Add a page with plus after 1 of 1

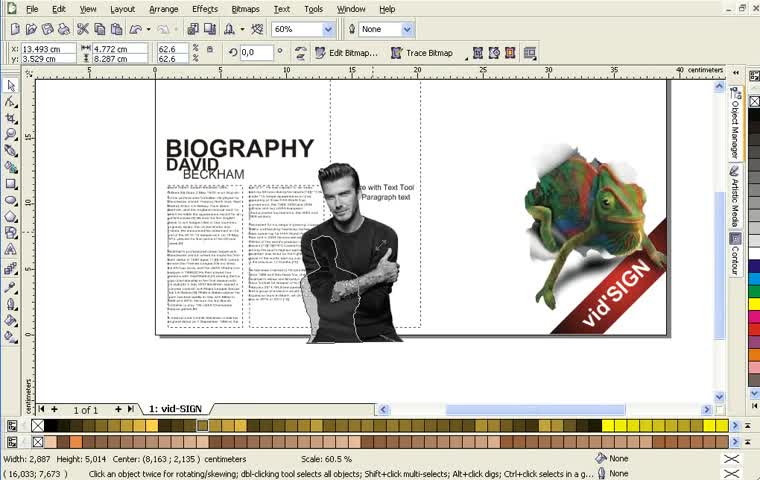[x=118, y=409]
